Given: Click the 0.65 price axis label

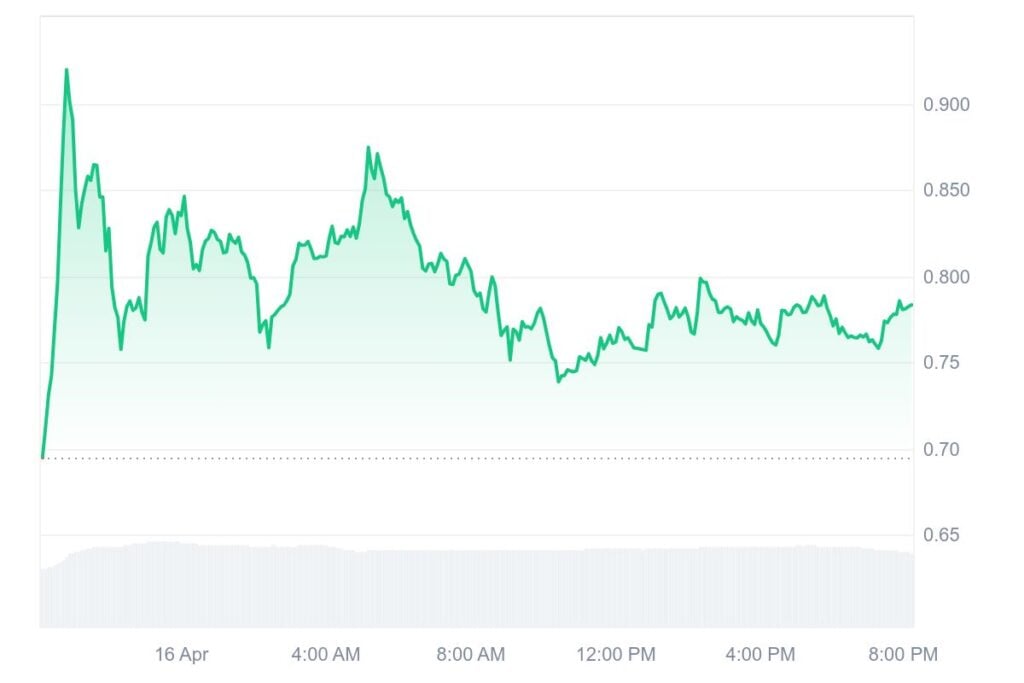Looking at the screenshot, I should (x=944, y=535).
